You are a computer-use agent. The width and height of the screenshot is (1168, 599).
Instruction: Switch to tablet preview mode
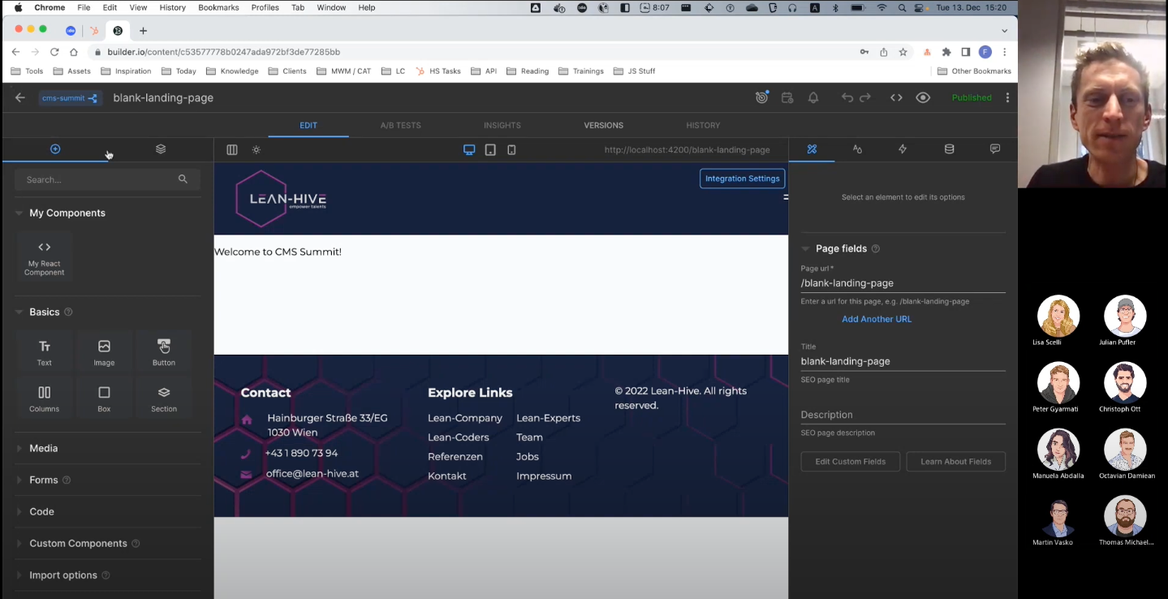coord(490,149)
